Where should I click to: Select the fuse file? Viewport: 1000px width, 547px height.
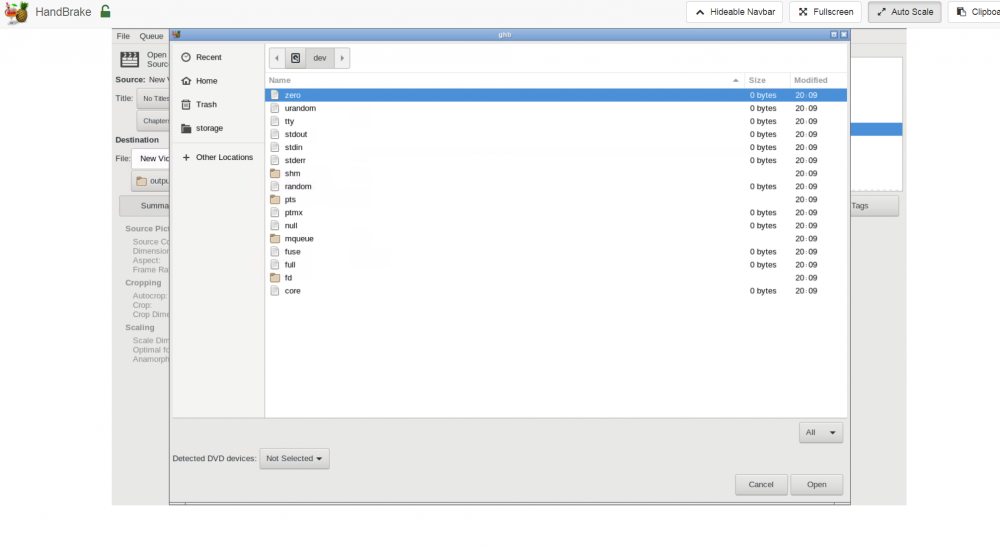tap(555, 252)
